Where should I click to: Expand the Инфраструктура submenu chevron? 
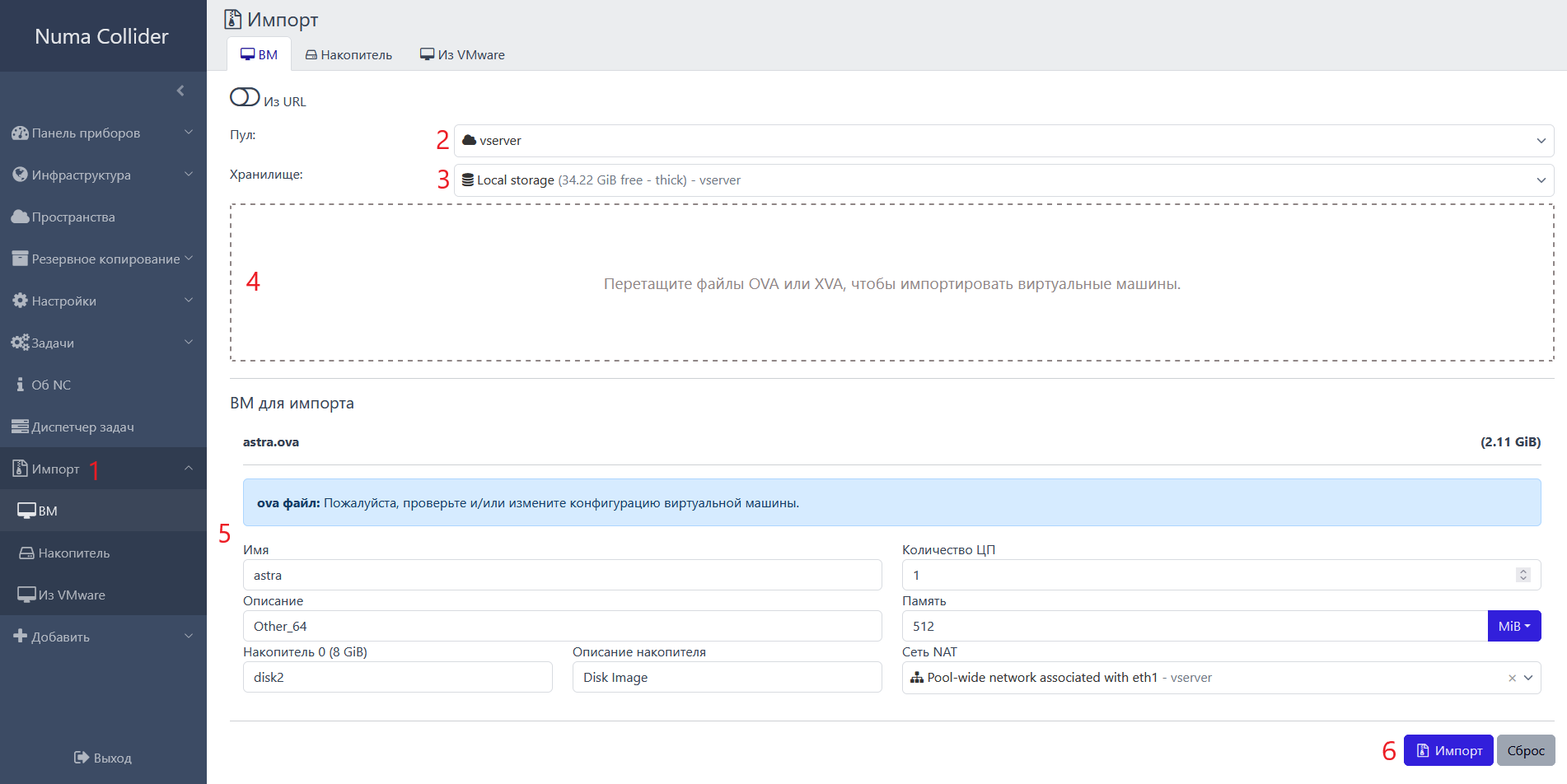click(x=189, y=175)
